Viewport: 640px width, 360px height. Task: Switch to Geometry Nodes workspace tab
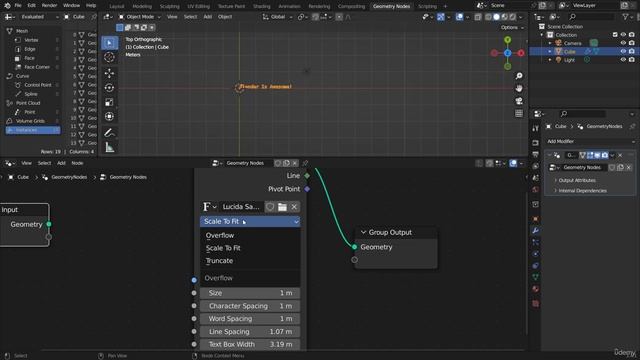[391, 6]
